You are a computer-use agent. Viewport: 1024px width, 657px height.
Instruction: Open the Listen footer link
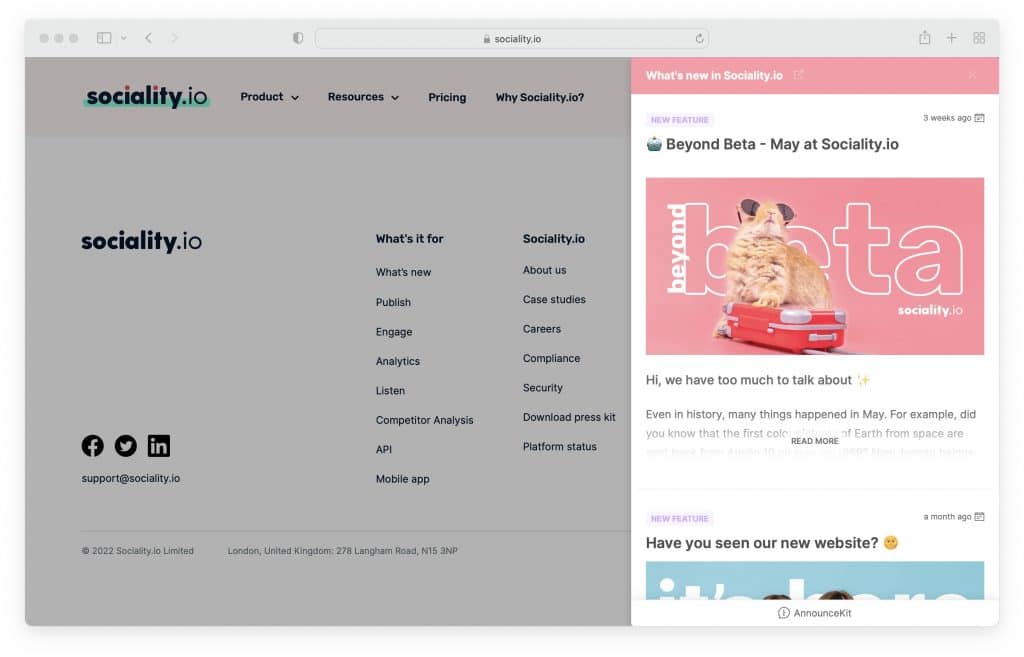click(x=390, y=391)
